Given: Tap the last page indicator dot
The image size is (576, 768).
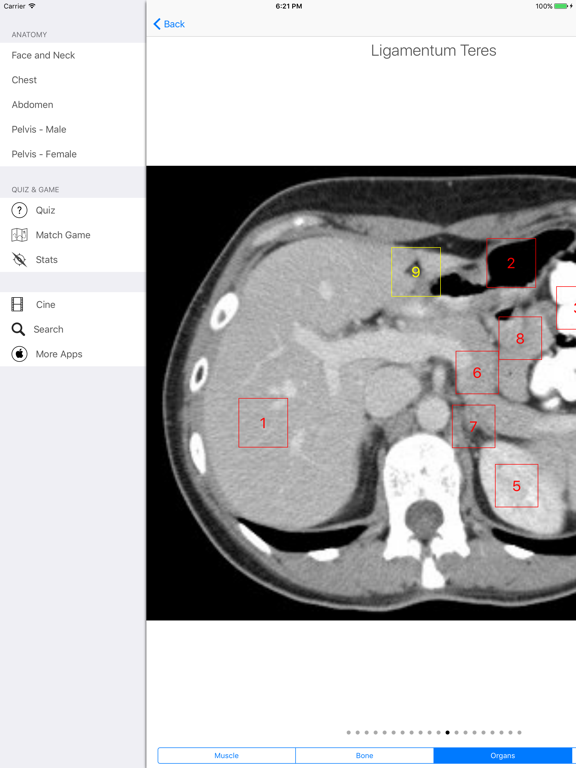Looking at the screenshot, I should (x=519, y=733).
